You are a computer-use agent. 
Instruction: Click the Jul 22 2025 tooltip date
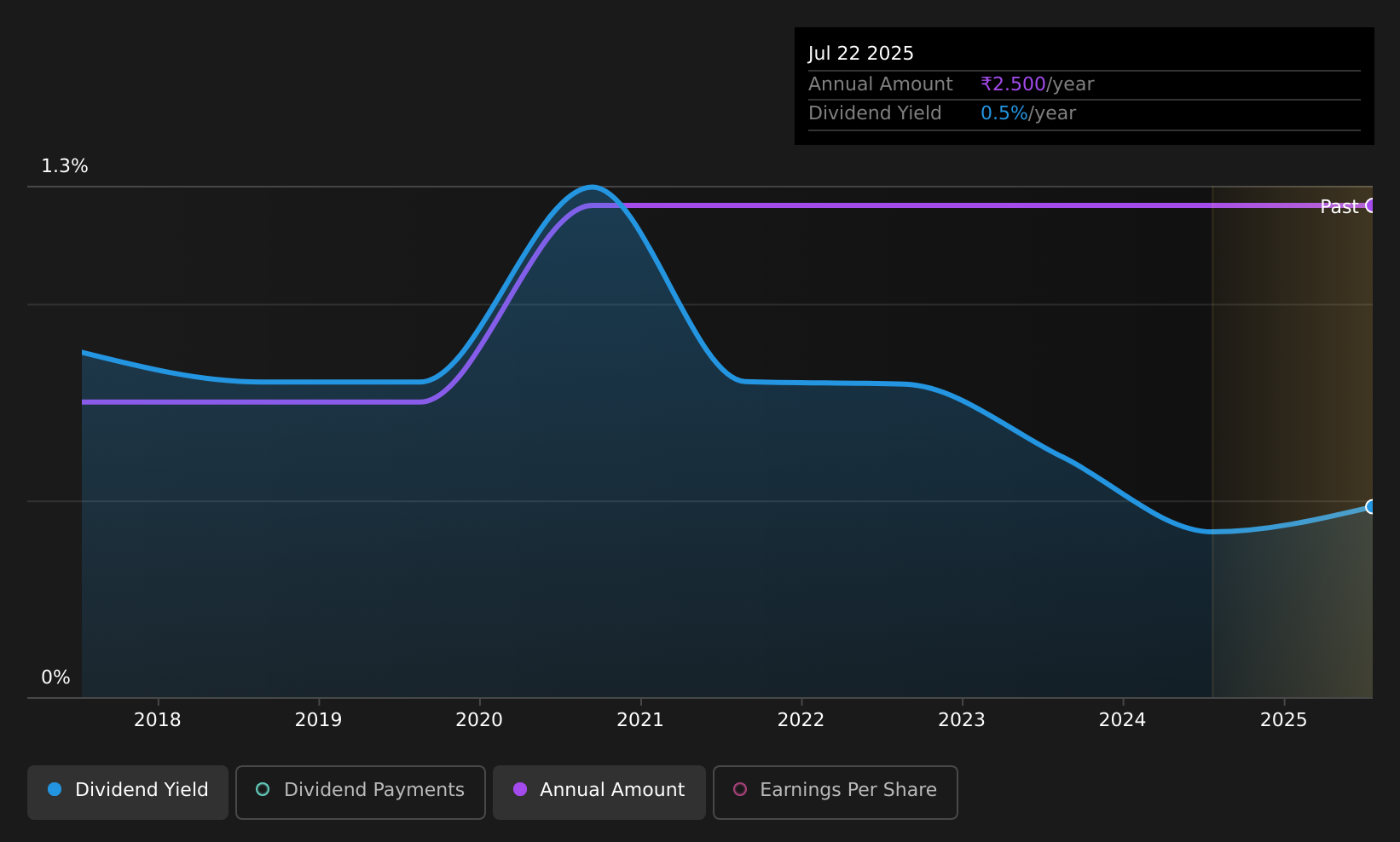coord(861,54)
